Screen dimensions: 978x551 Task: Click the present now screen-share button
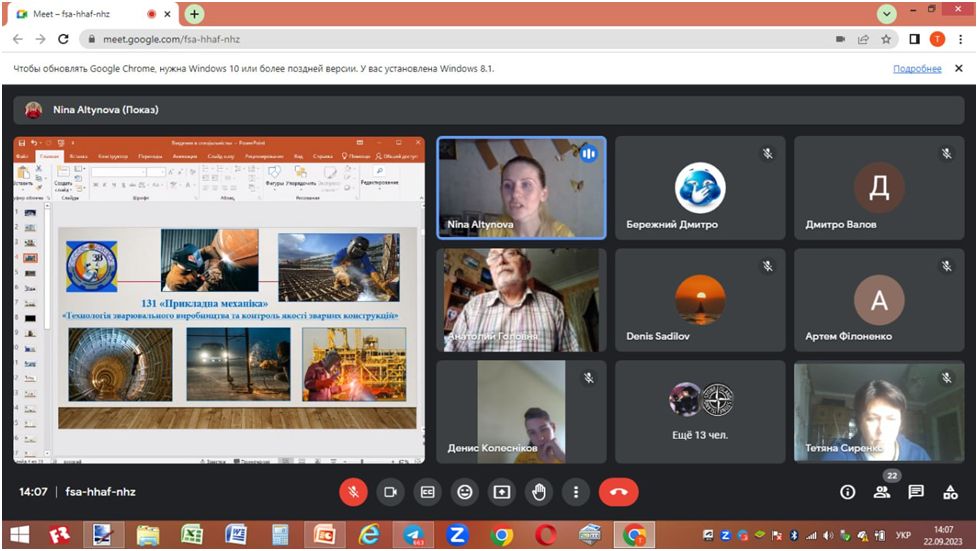[x=501, y=492]
